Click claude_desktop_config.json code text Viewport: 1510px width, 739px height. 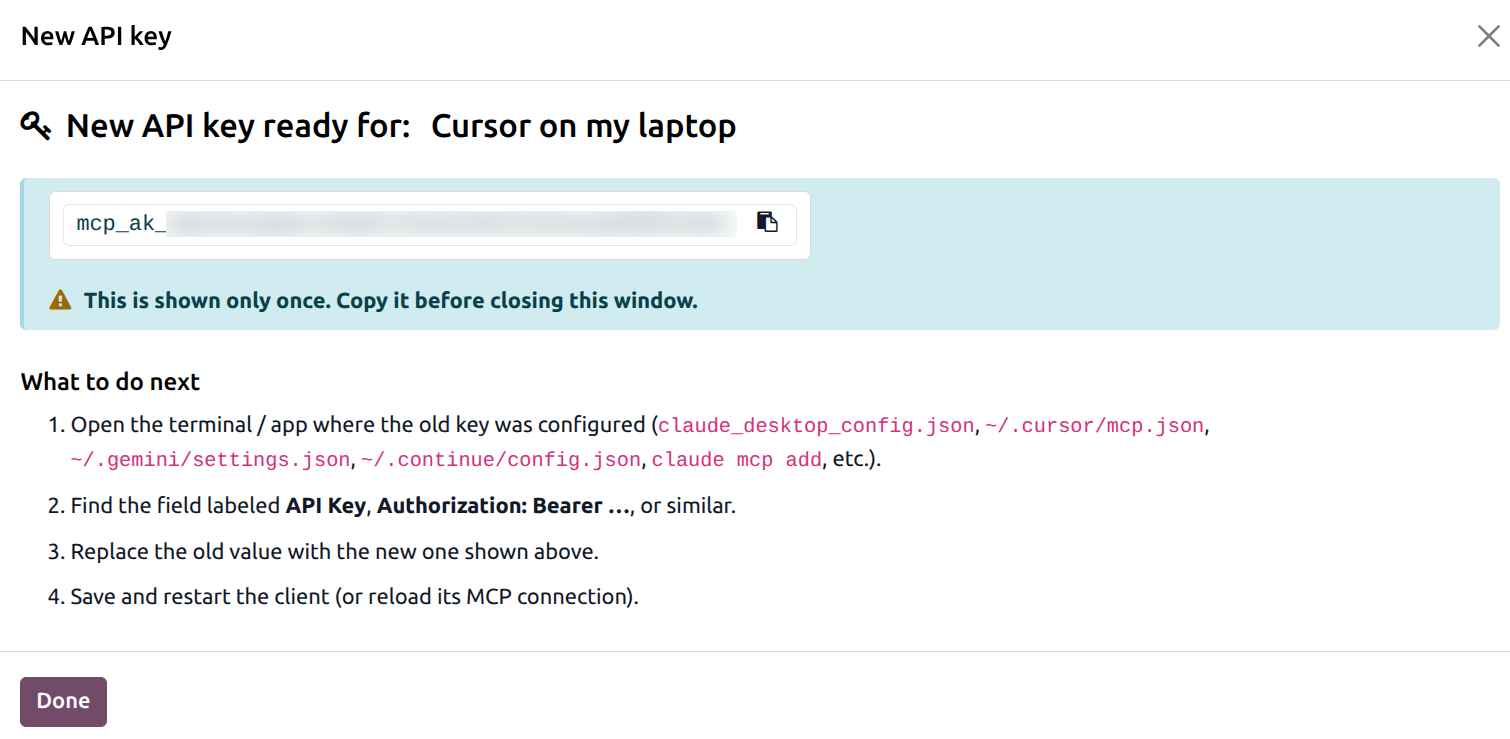coord(816,426)
